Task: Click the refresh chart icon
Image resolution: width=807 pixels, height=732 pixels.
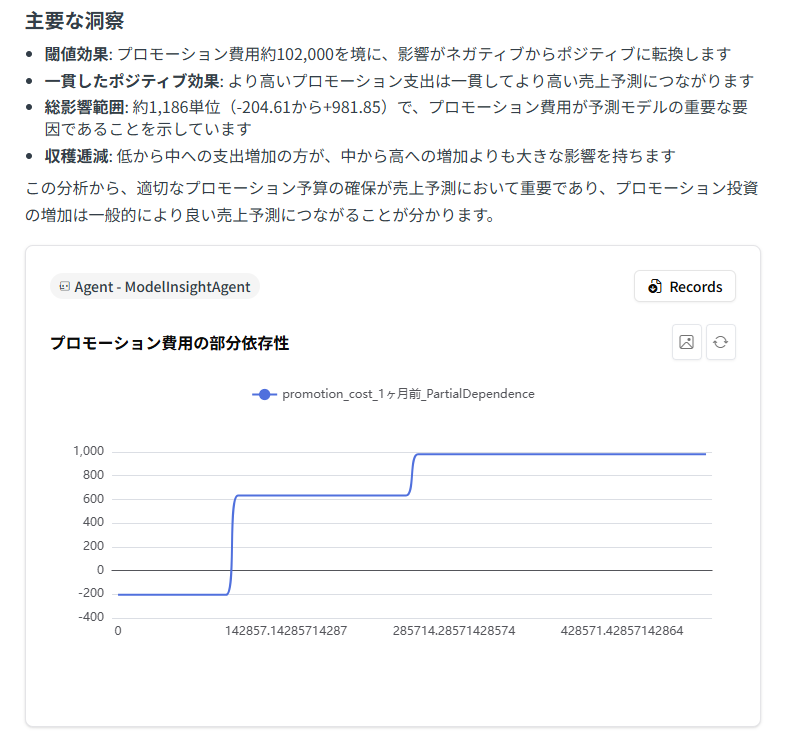Action: pyautogui.click(x=720, y=342)
